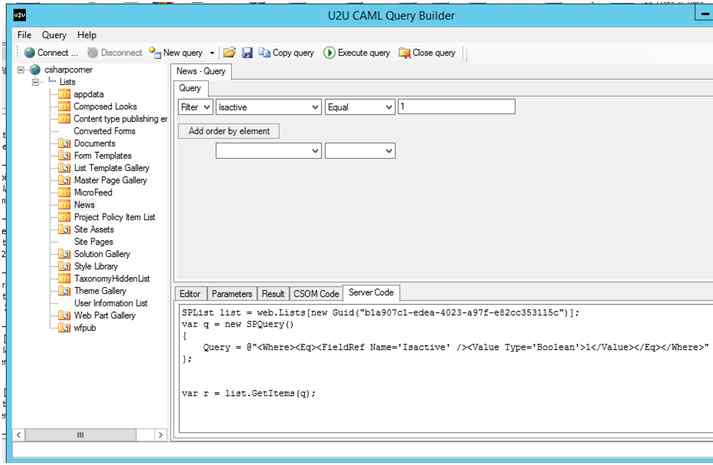This screenshot has height=465, width=713.
Task: Click the Project Policy Item List icon
Action: pos(64,217)
